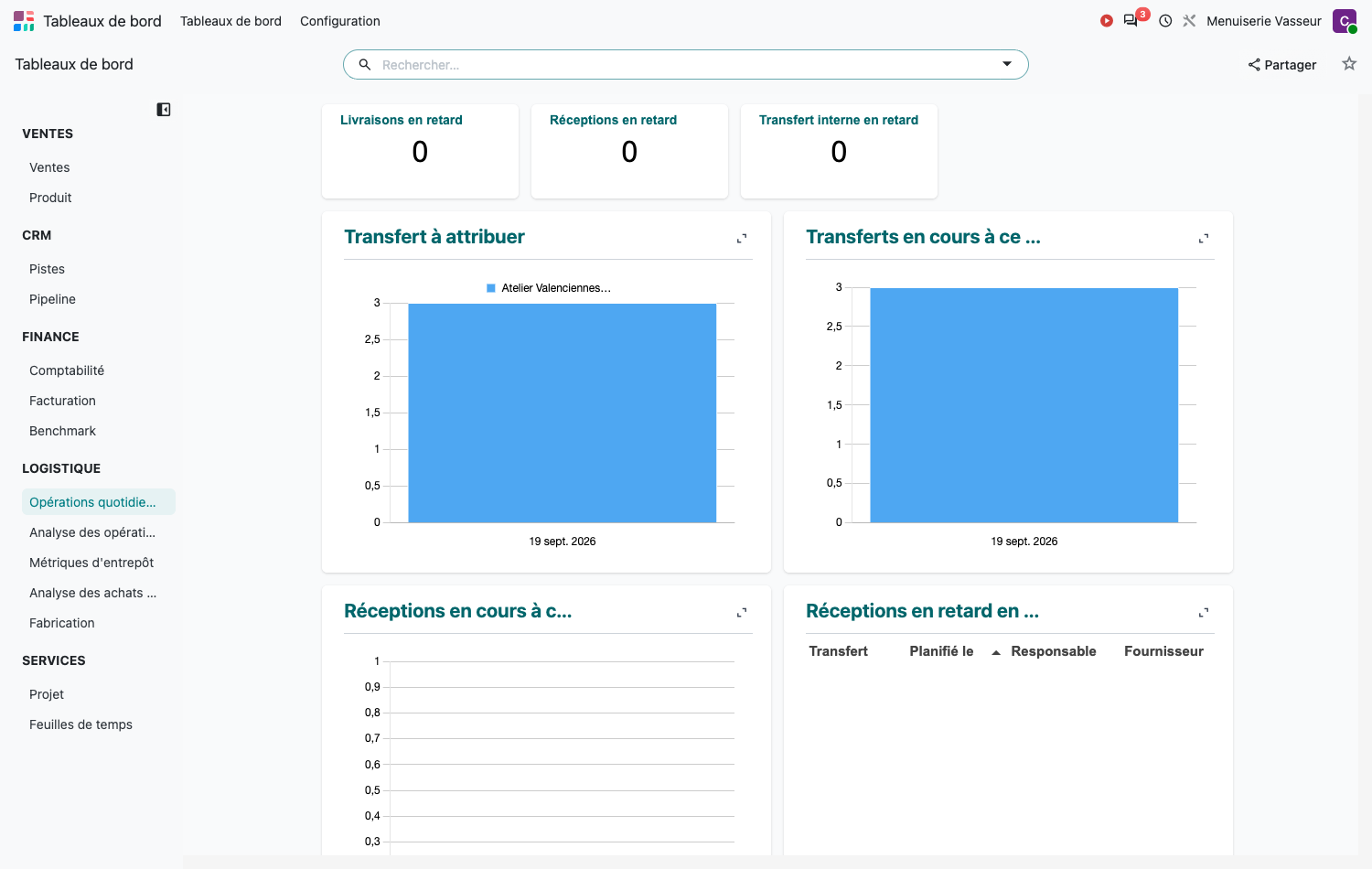The width and height of the screenshot is (1372, 869).
Task: Open the Comptabilité dashboard
Action: click(x=99, y=370)
